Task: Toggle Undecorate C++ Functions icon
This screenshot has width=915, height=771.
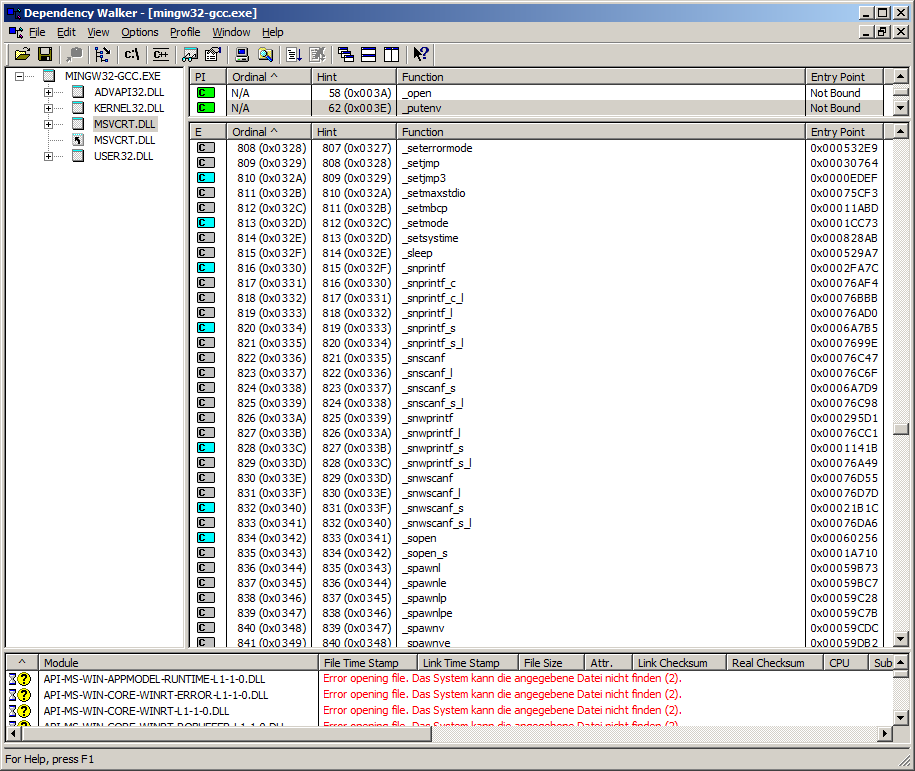Action: (160, 54)
